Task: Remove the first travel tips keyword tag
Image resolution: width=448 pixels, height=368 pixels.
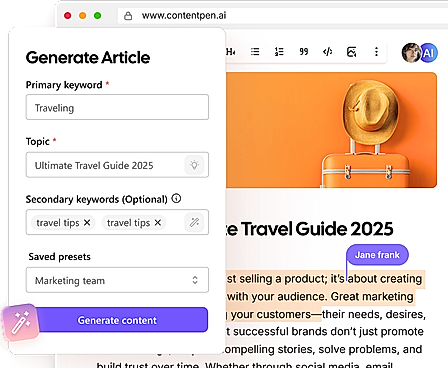Action: [x=87, y=222]
